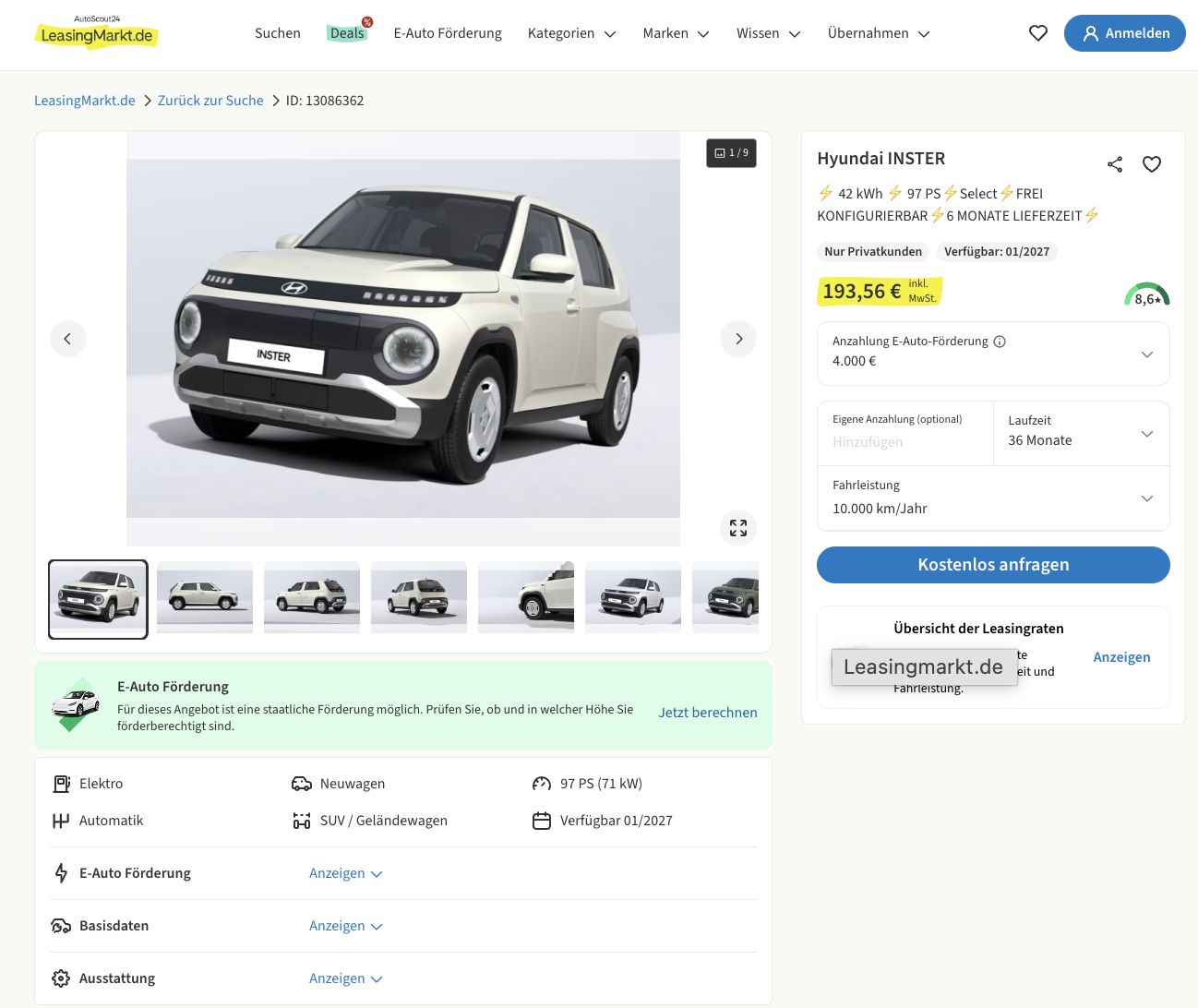Screen dimensions: 1198x1008
Task: Select the fourth rear-view thumbnail
Action: point(419,597)
